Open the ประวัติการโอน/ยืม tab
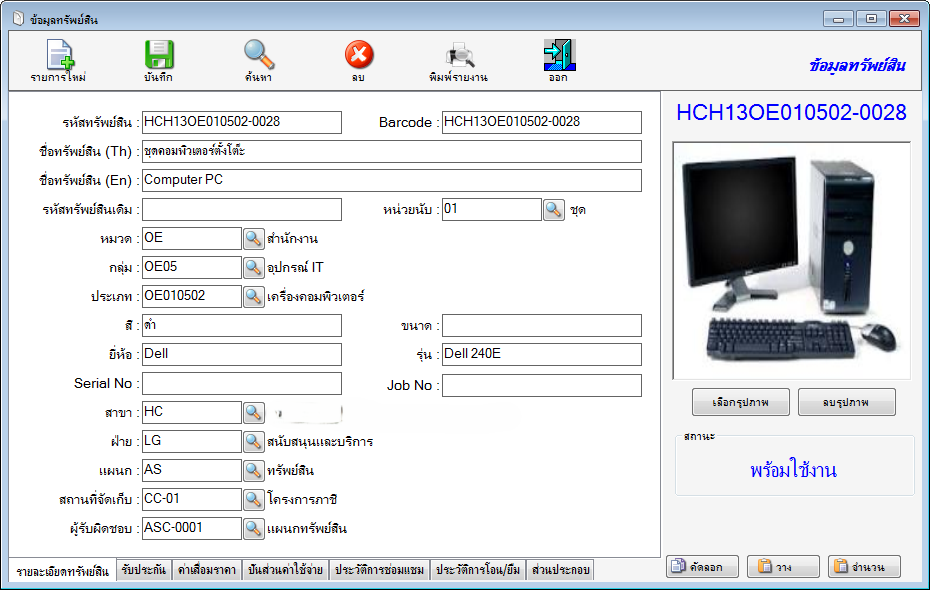 pos(478,570)
